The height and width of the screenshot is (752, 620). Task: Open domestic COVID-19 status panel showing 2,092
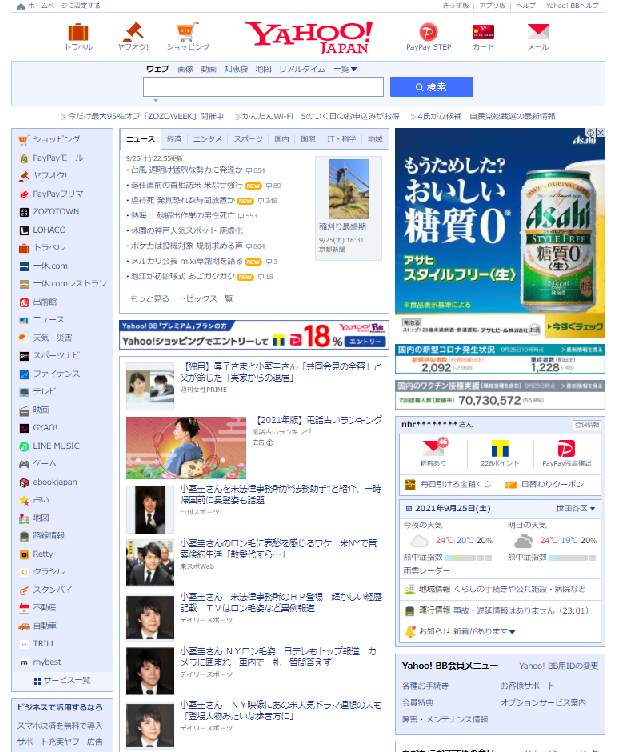click(500, 359)
